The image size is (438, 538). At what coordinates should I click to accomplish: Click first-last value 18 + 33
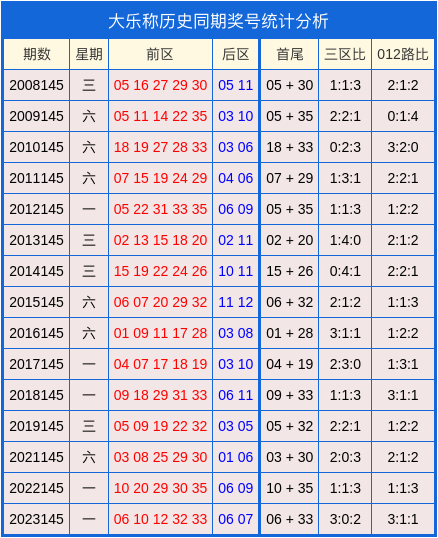[x=290, y=147]
